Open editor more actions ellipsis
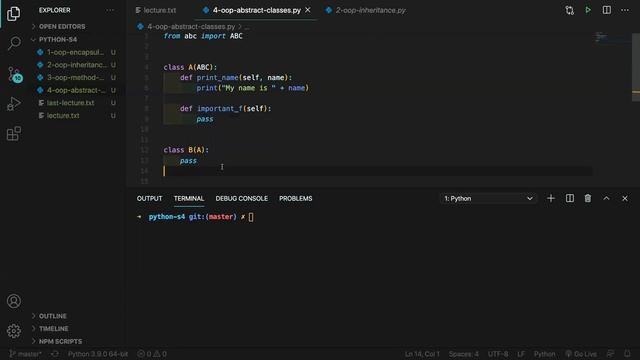 [625, 10]
